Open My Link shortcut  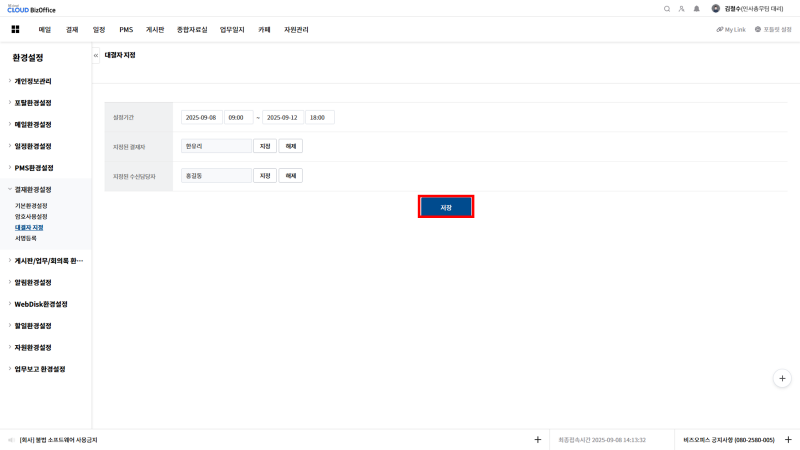(x=731, y=29)
